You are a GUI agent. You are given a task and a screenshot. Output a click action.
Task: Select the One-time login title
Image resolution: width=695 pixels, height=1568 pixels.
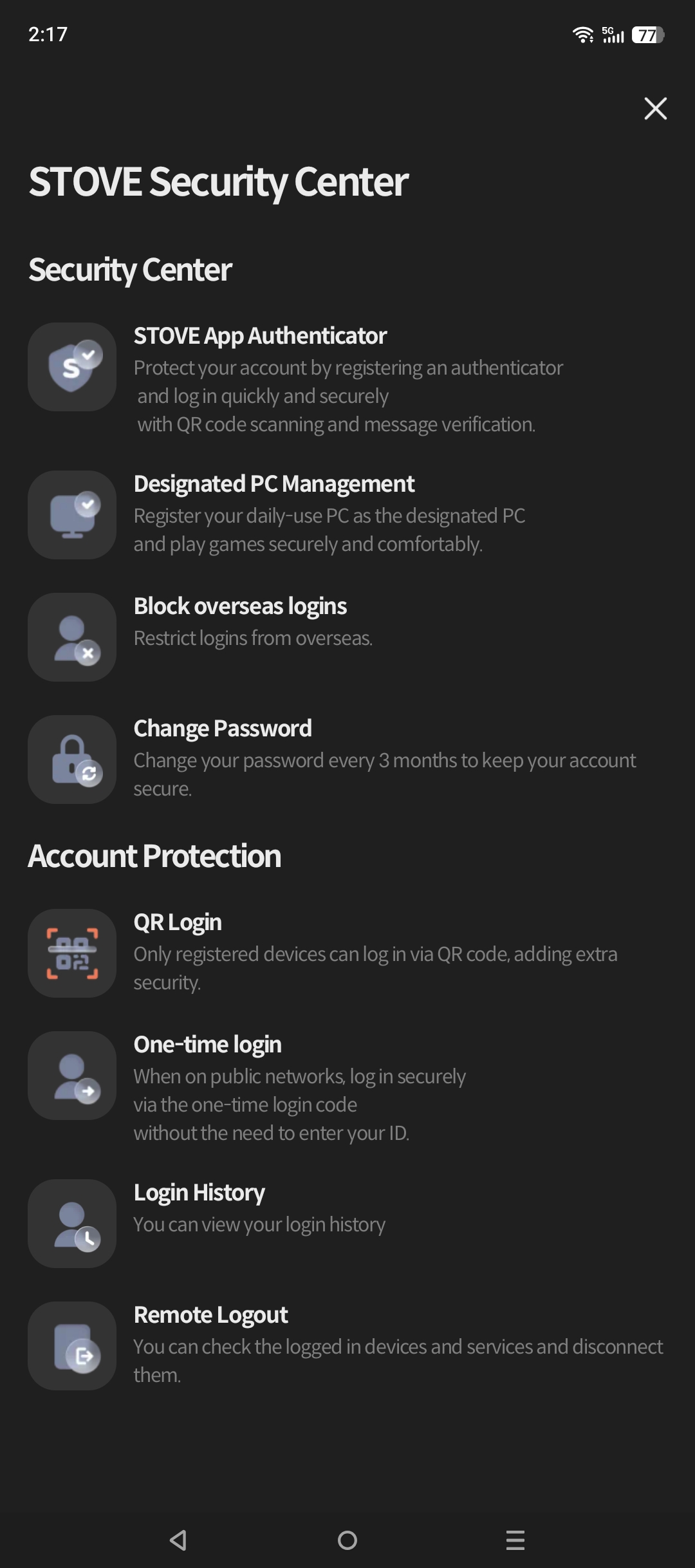(207, 1045)
